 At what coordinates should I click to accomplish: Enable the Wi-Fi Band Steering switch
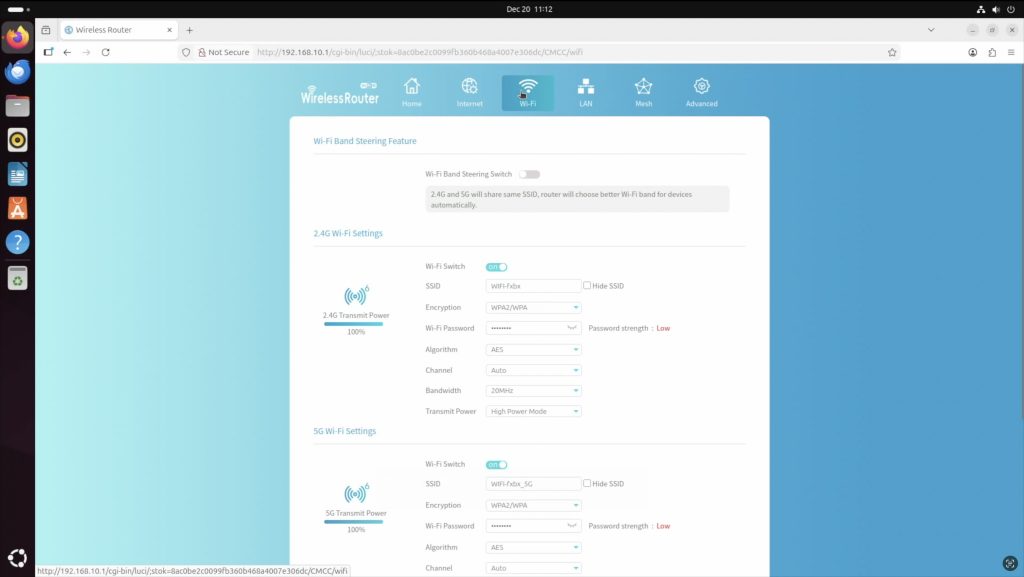click(529, 174)
